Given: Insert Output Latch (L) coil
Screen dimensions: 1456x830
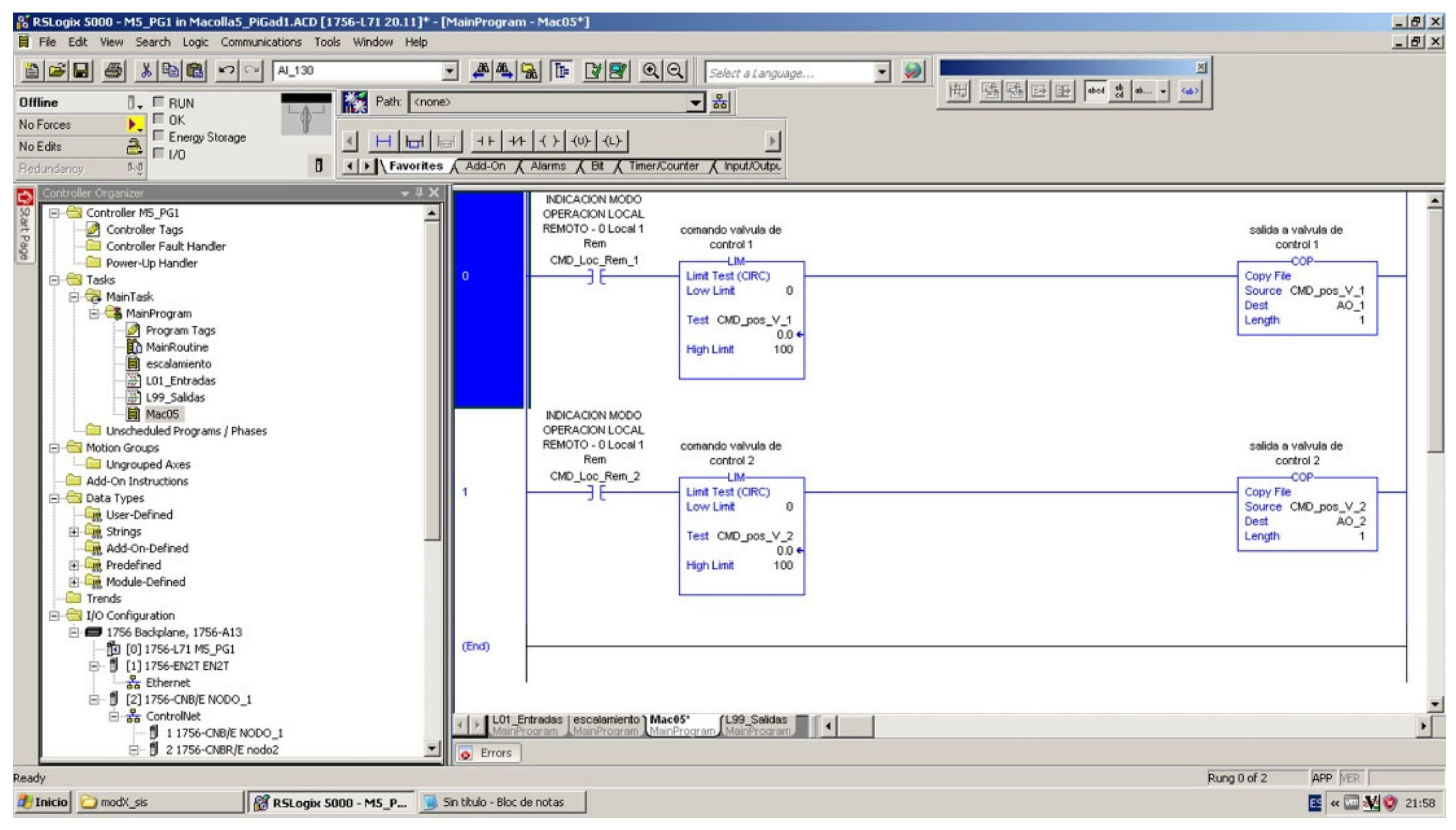Looking at the screenshot, I should (612, 141).
